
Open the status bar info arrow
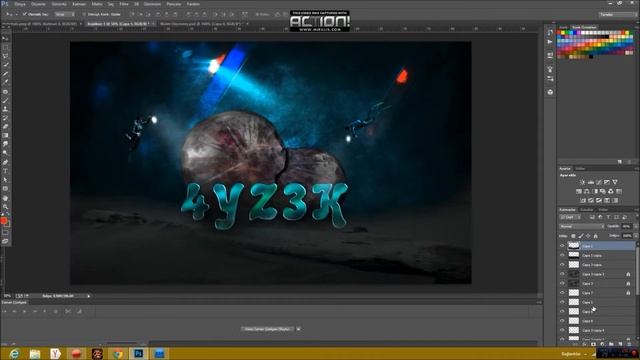pos(89,296)
